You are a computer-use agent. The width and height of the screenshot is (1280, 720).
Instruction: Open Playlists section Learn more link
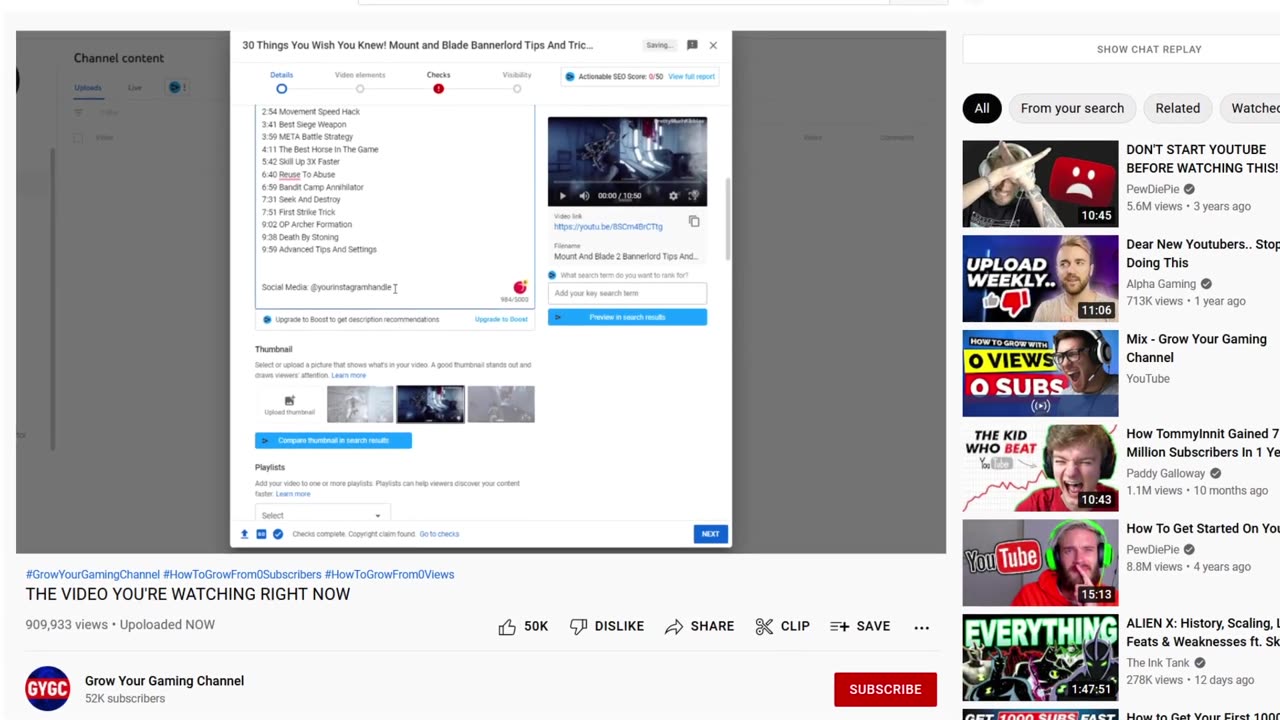pos(293,494)
